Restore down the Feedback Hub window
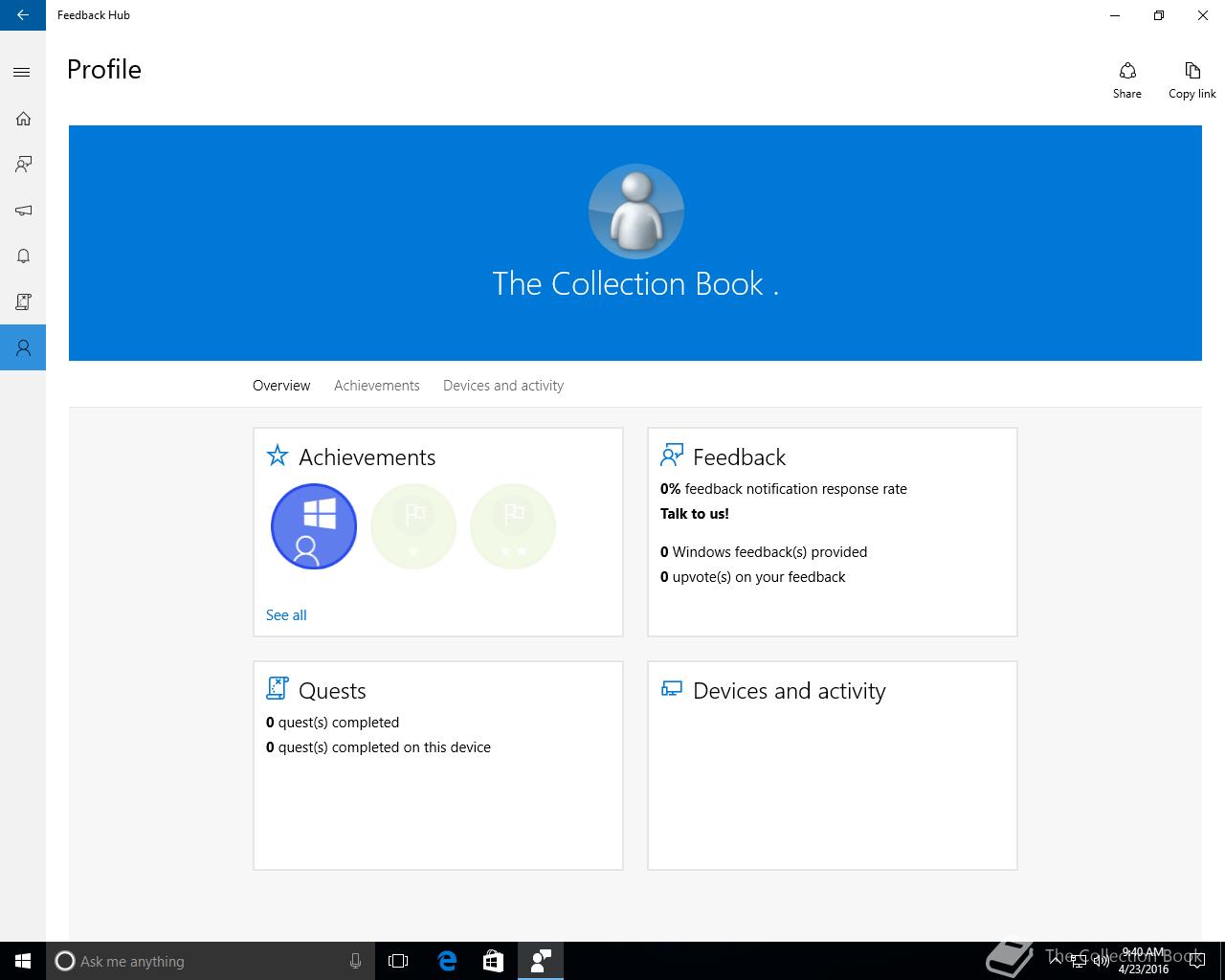This screenshot has height=980, width=1225. [x=1159, y=15]
